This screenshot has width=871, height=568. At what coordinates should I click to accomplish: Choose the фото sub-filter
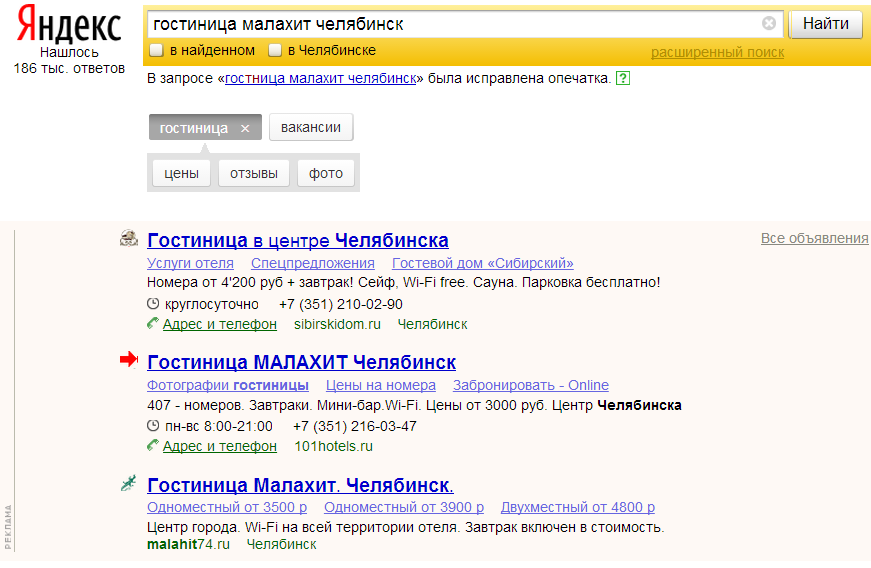[x=326, y=173]
